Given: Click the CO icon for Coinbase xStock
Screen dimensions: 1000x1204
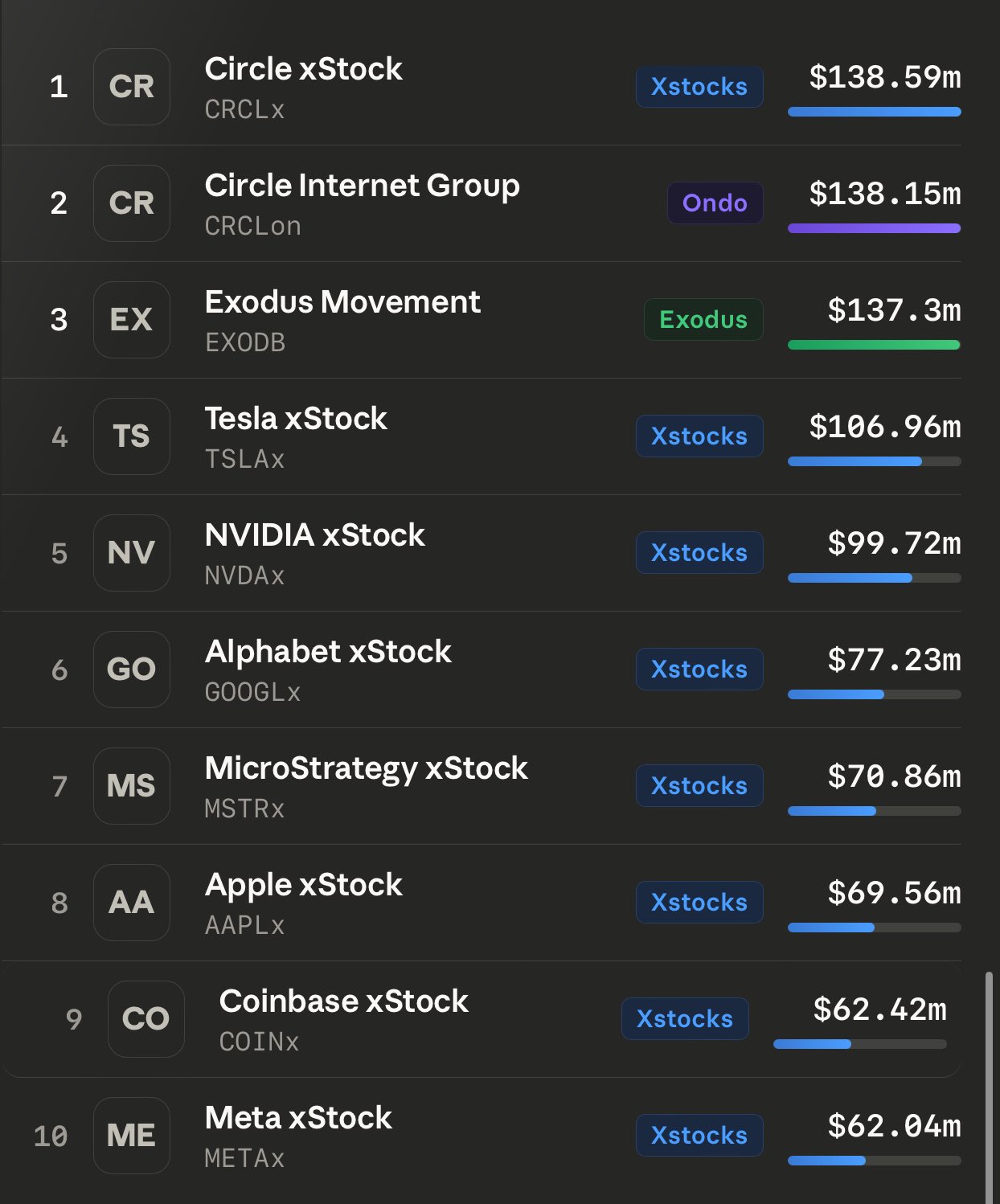Looking at the screenshot, I should tap(146, 1019).
